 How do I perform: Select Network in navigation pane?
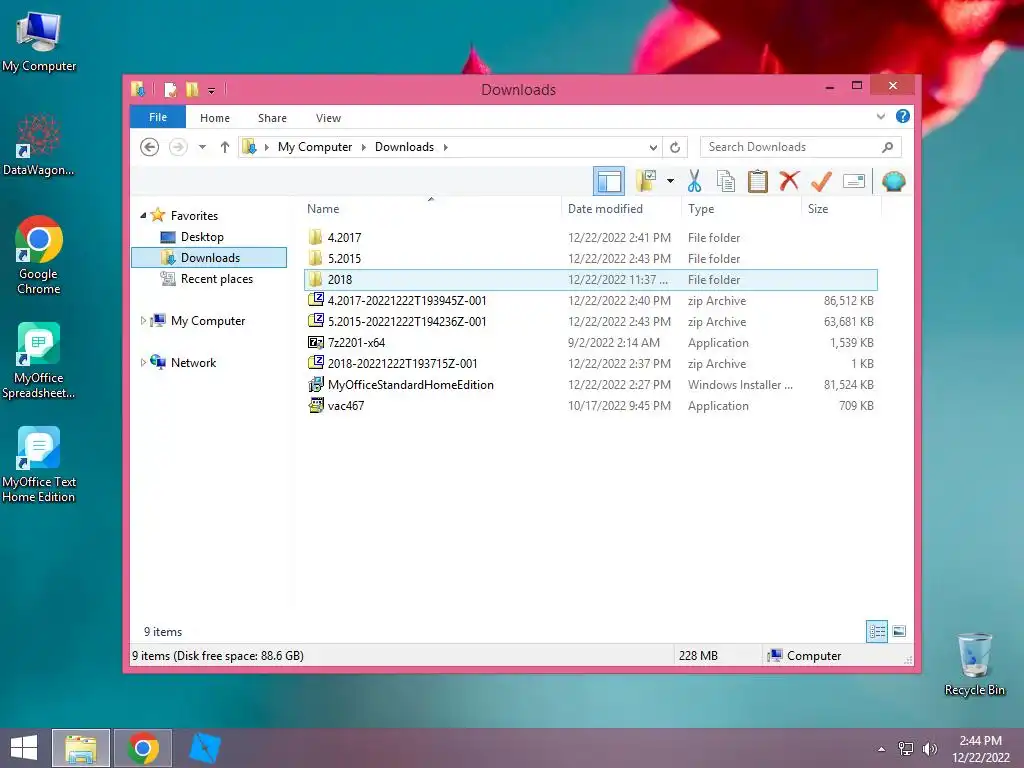click(193, 362)
